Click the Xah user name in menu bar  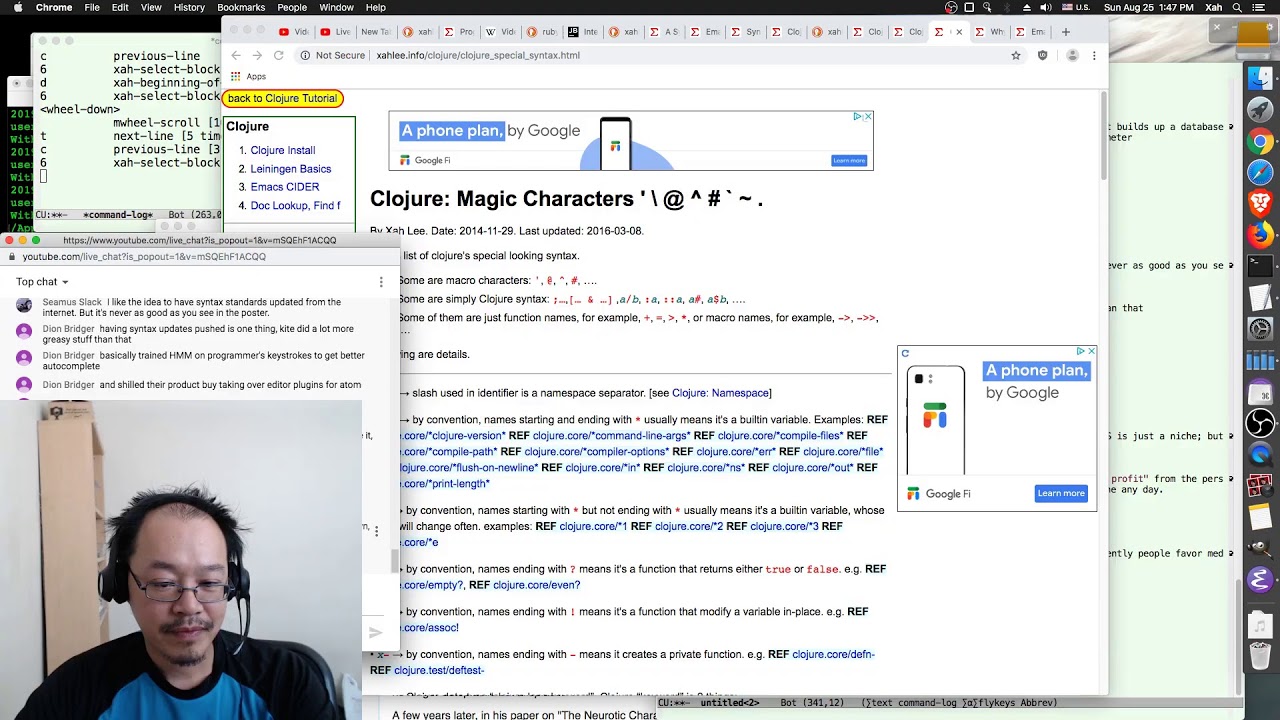[x=1214, y=7]
